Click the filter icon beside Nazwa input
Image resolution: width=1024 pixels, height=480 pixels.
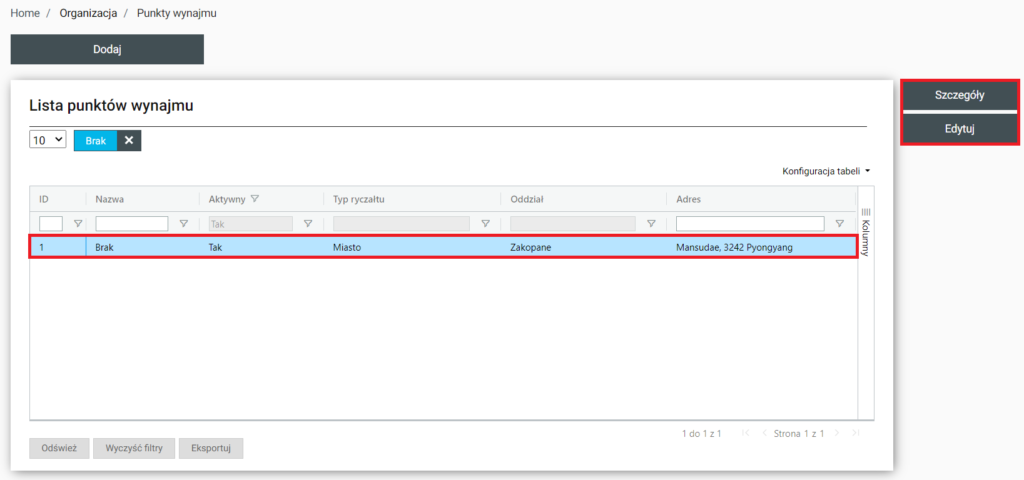tap(183, 224)
